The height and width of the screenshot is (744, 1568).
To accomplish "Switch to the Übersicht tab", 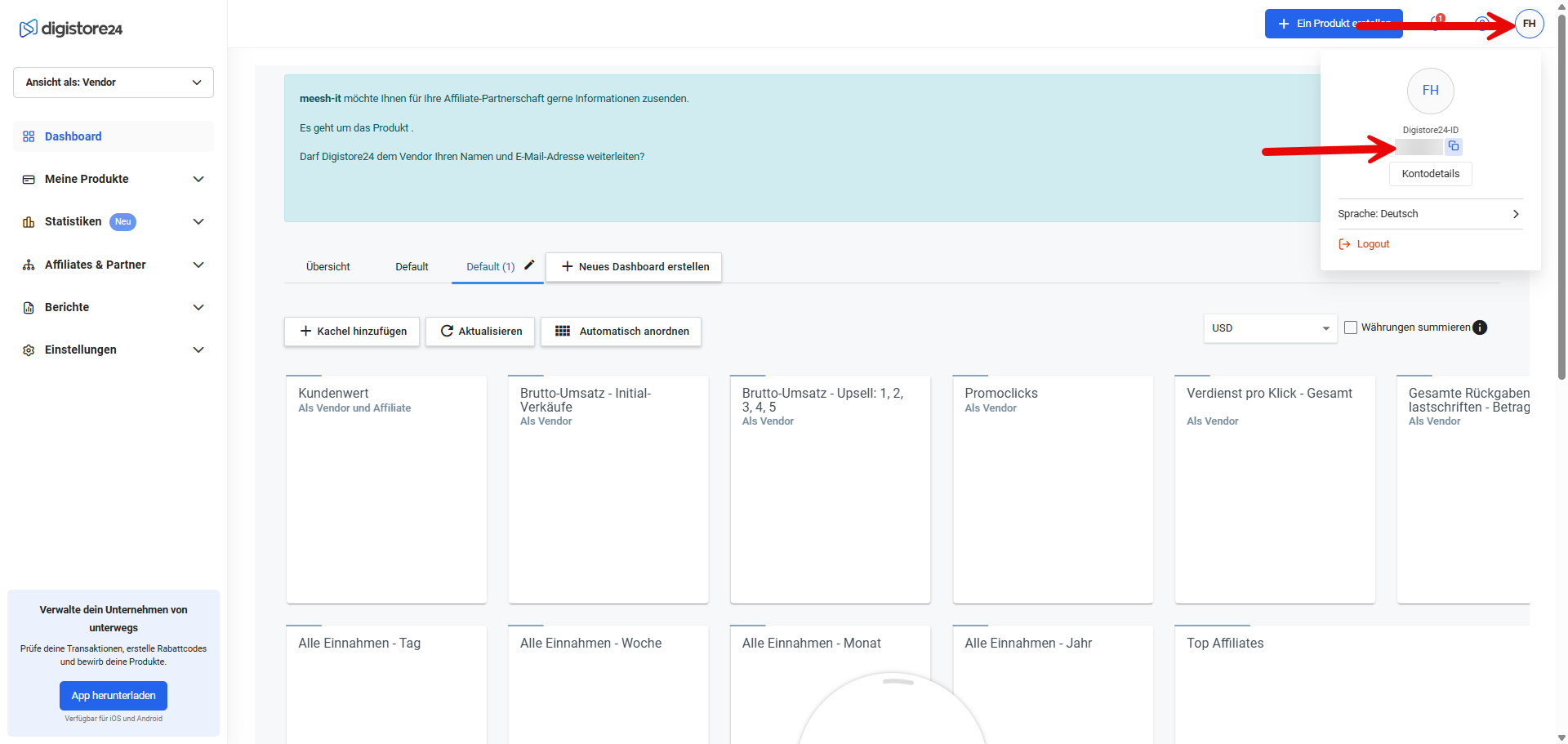I will tap(327, 267).
